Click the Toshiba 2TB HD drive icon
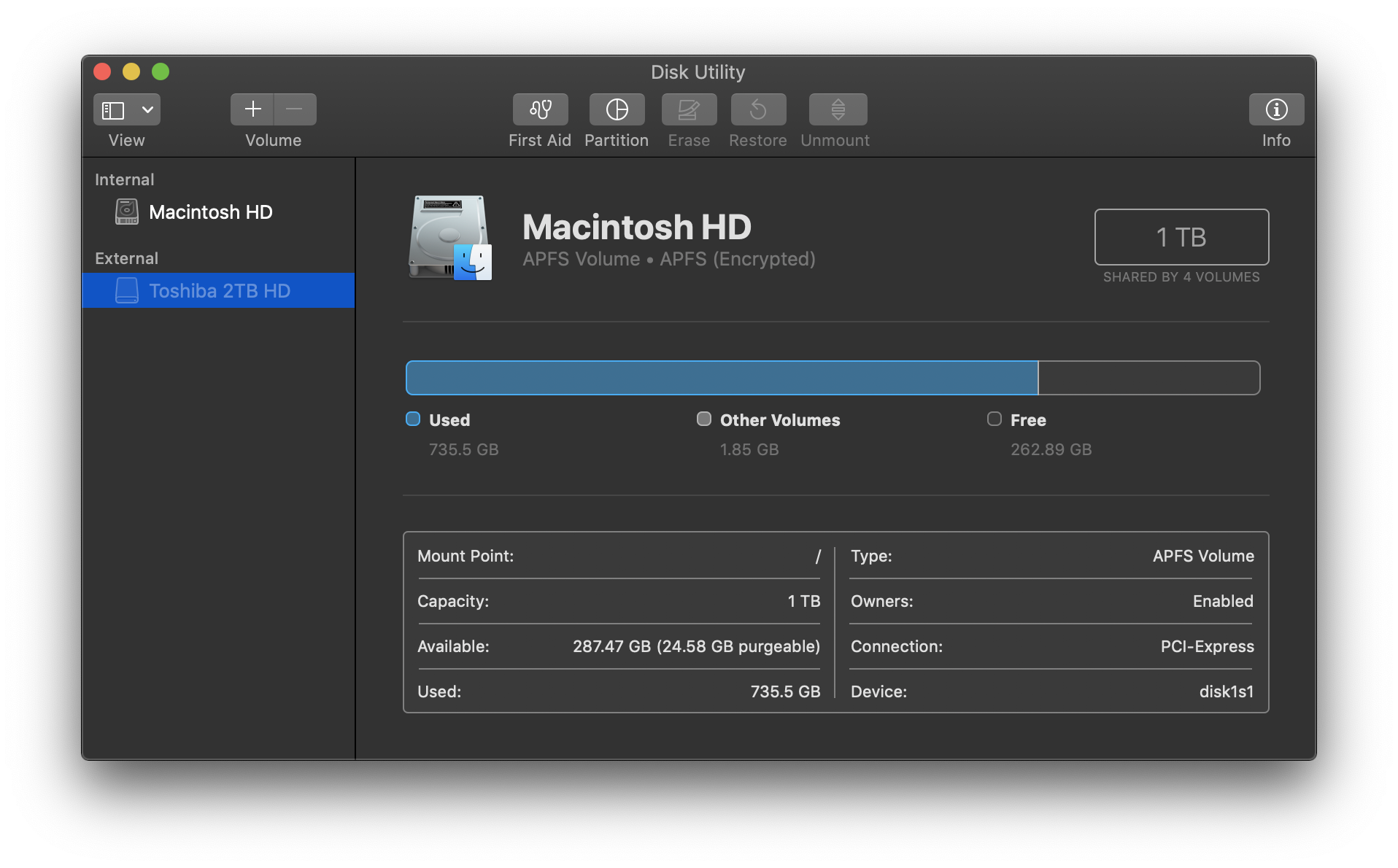This screenshot has height=868, width=1398. (x=127, y=290)
